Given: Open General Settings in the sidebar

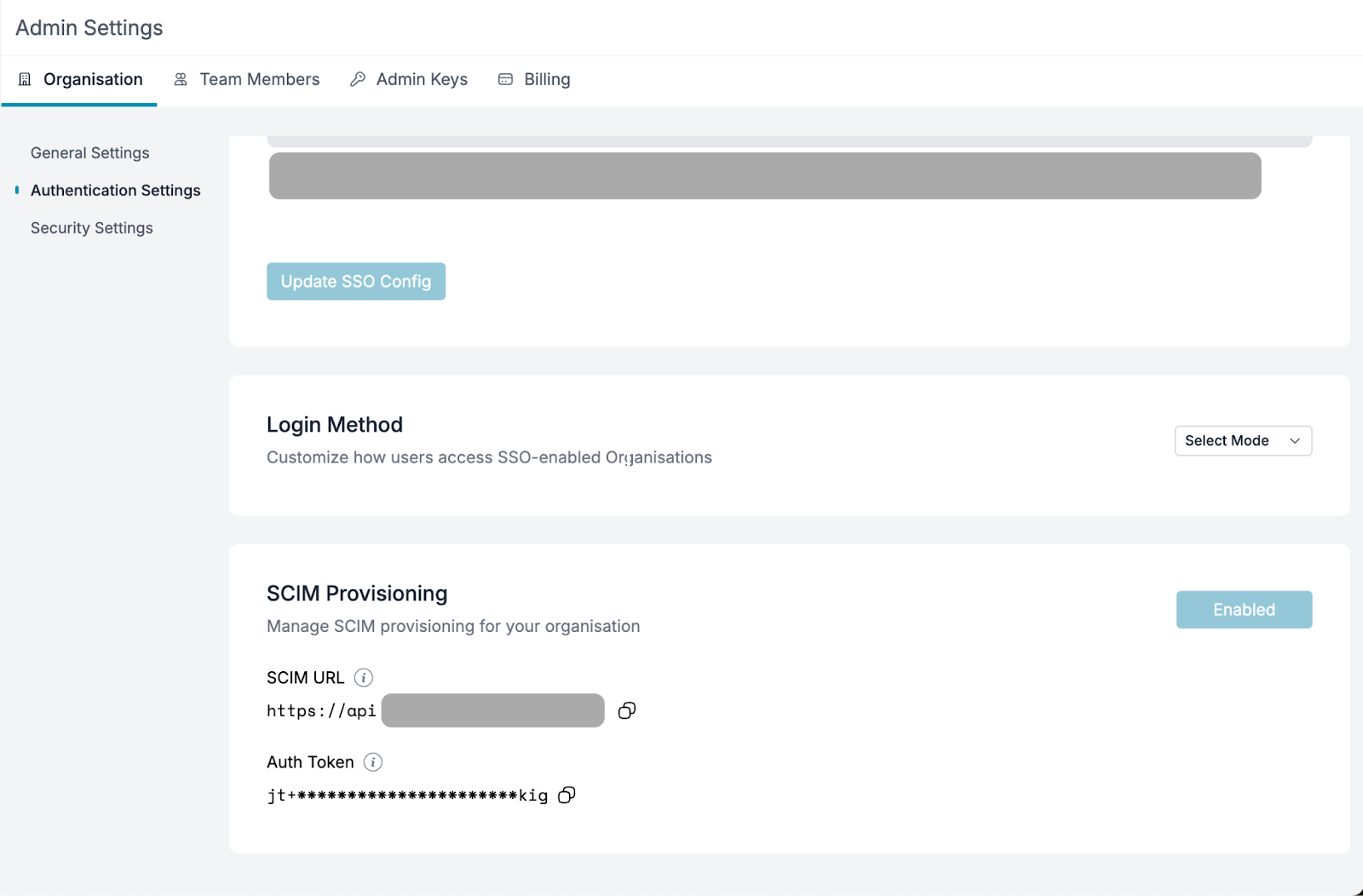Looking at the screenshot, I should pos(89,152).
